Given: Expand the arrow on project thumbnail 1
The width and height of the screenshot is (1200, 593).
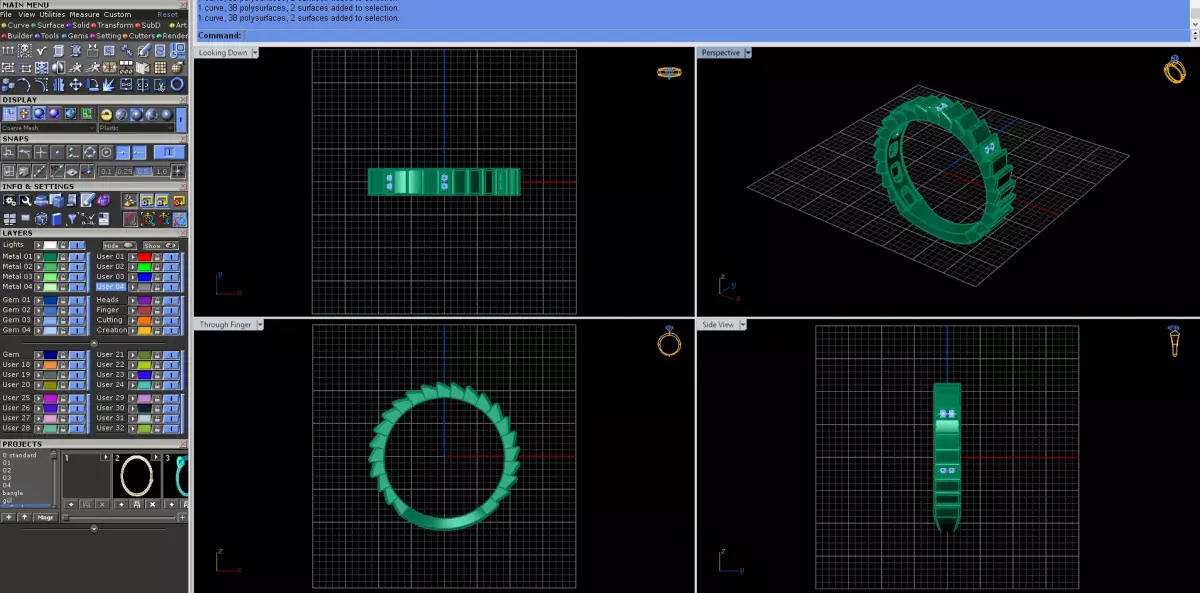Looking at the screenshot, I should pyautogui.click(x=106, y=457).
